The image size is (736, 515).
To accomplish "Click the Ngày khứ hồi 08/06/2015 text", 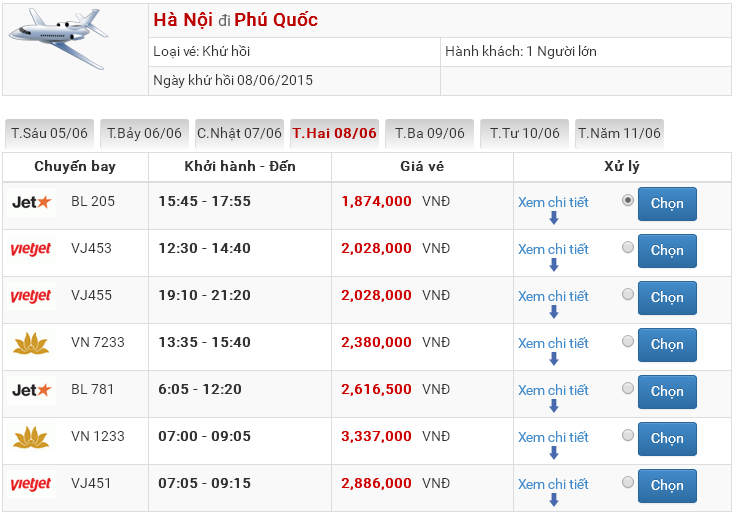I will coord(233,80).
